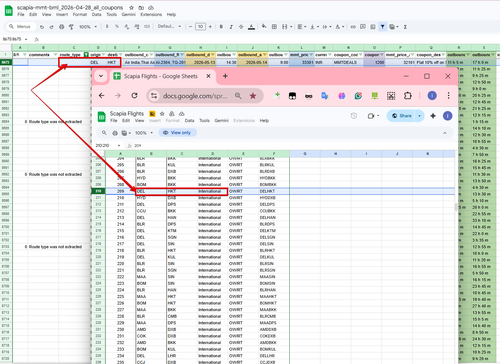The image size is (500, 364).
Task: Open fill color picker in back sheet
Action: (x=264, y=26)
